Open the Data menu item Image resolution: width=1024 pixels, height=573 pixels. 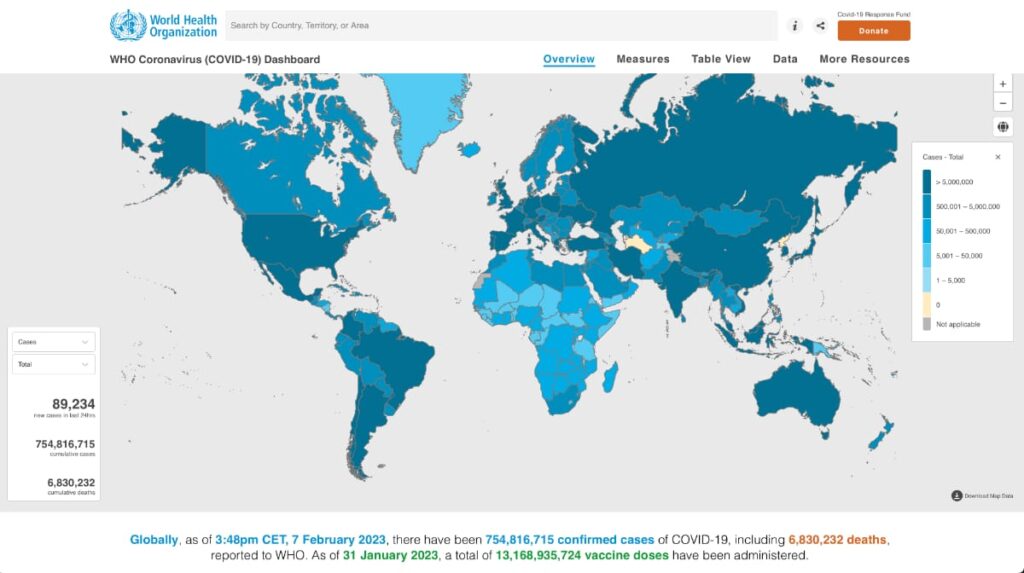click(785, 59)
